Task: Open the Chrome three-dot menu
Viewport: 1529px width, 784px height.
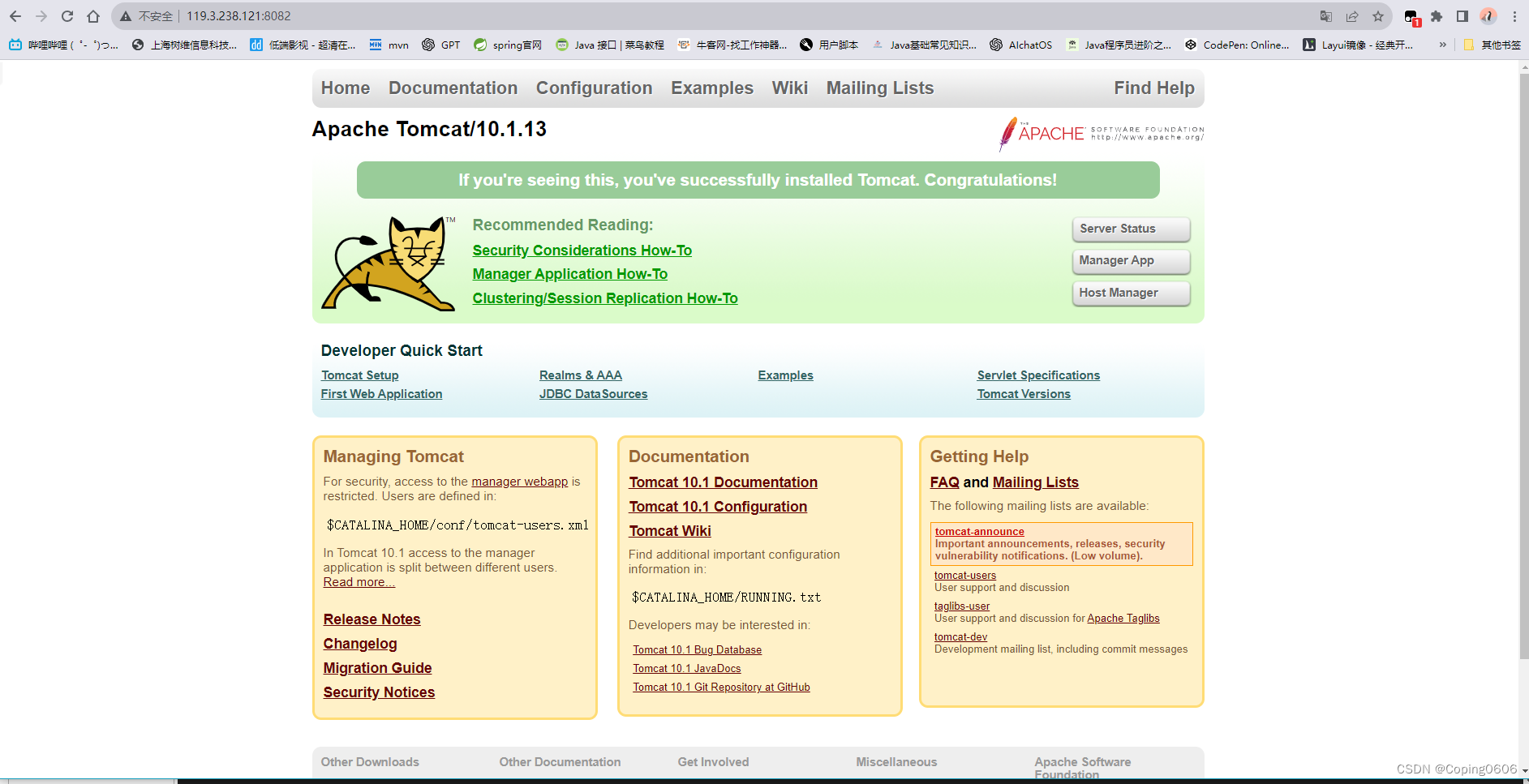Action: tap(1514, 16)
